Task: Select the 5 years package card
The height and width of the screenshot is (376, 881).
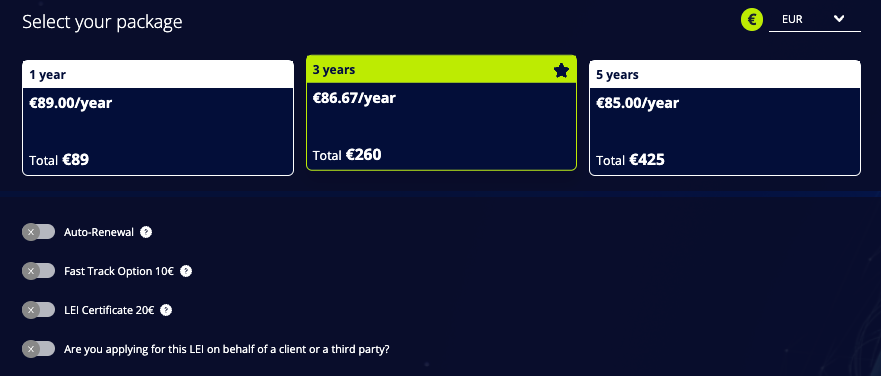Action: point(725,118)
